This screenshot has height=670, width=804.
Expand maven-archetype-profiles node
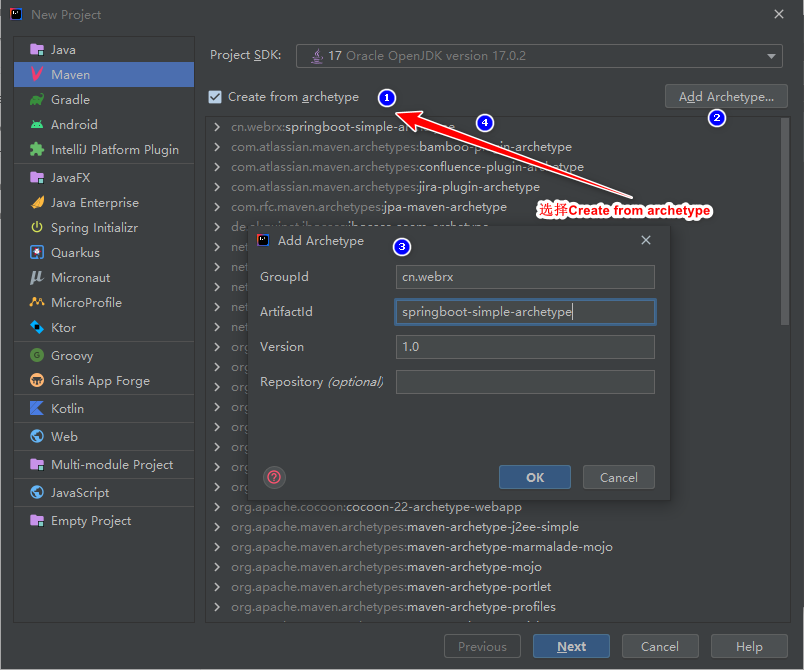click(x=217, y=607)
